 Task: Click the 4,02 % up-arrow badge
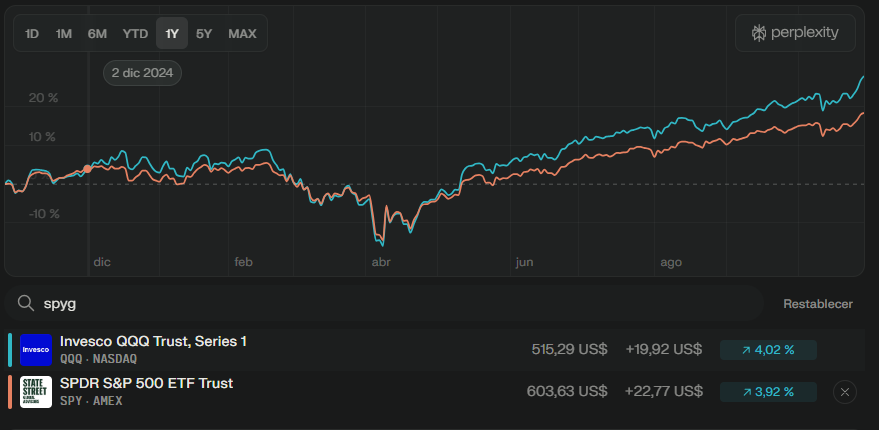click(x=768, y=350)
